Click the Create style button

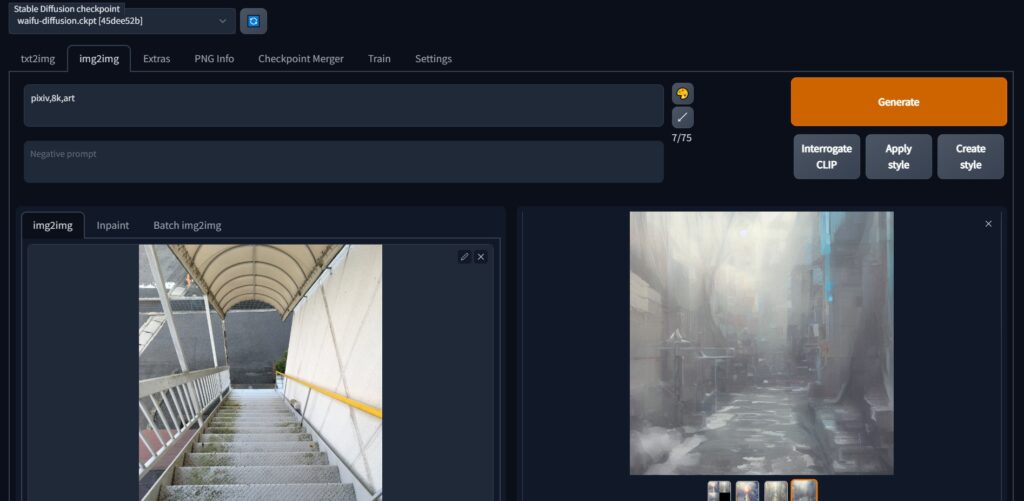click(970, 157)
